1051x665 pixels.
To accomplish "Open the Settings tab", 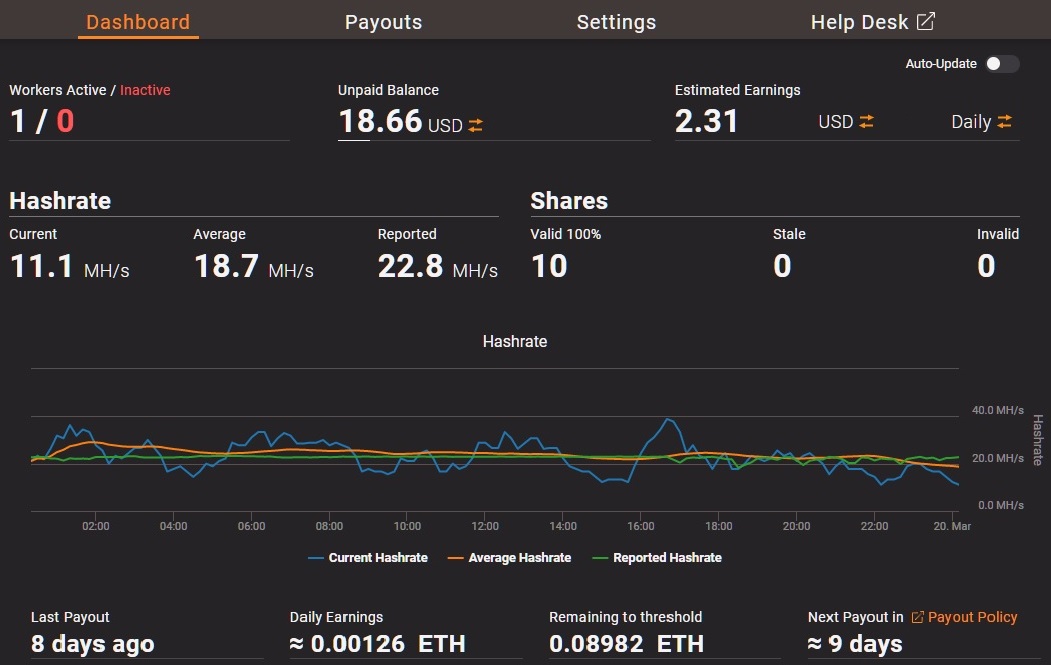I will [617, 22].
